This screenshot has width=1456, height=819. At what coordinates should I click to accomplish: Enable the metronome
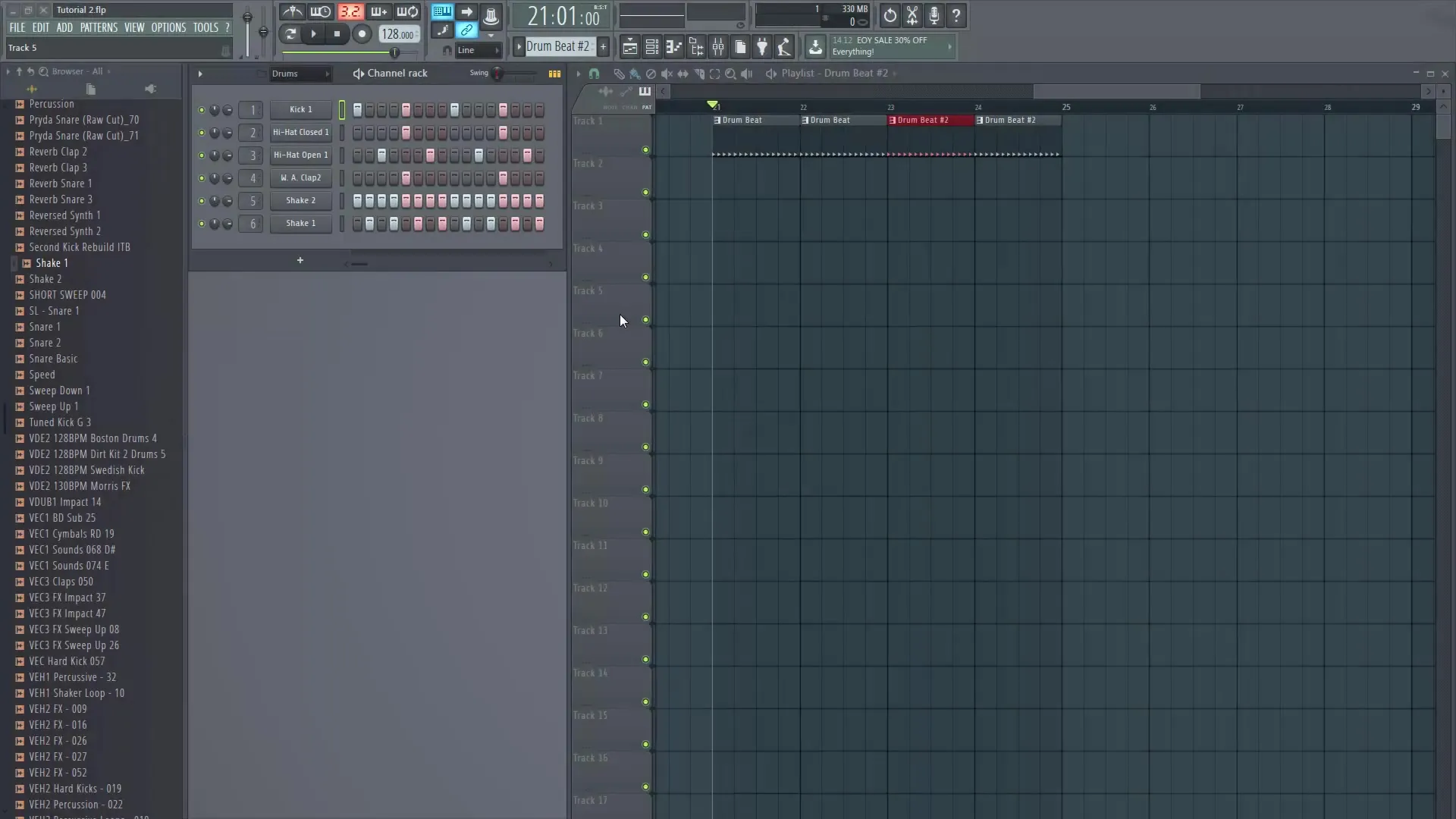tap(291, 12)
